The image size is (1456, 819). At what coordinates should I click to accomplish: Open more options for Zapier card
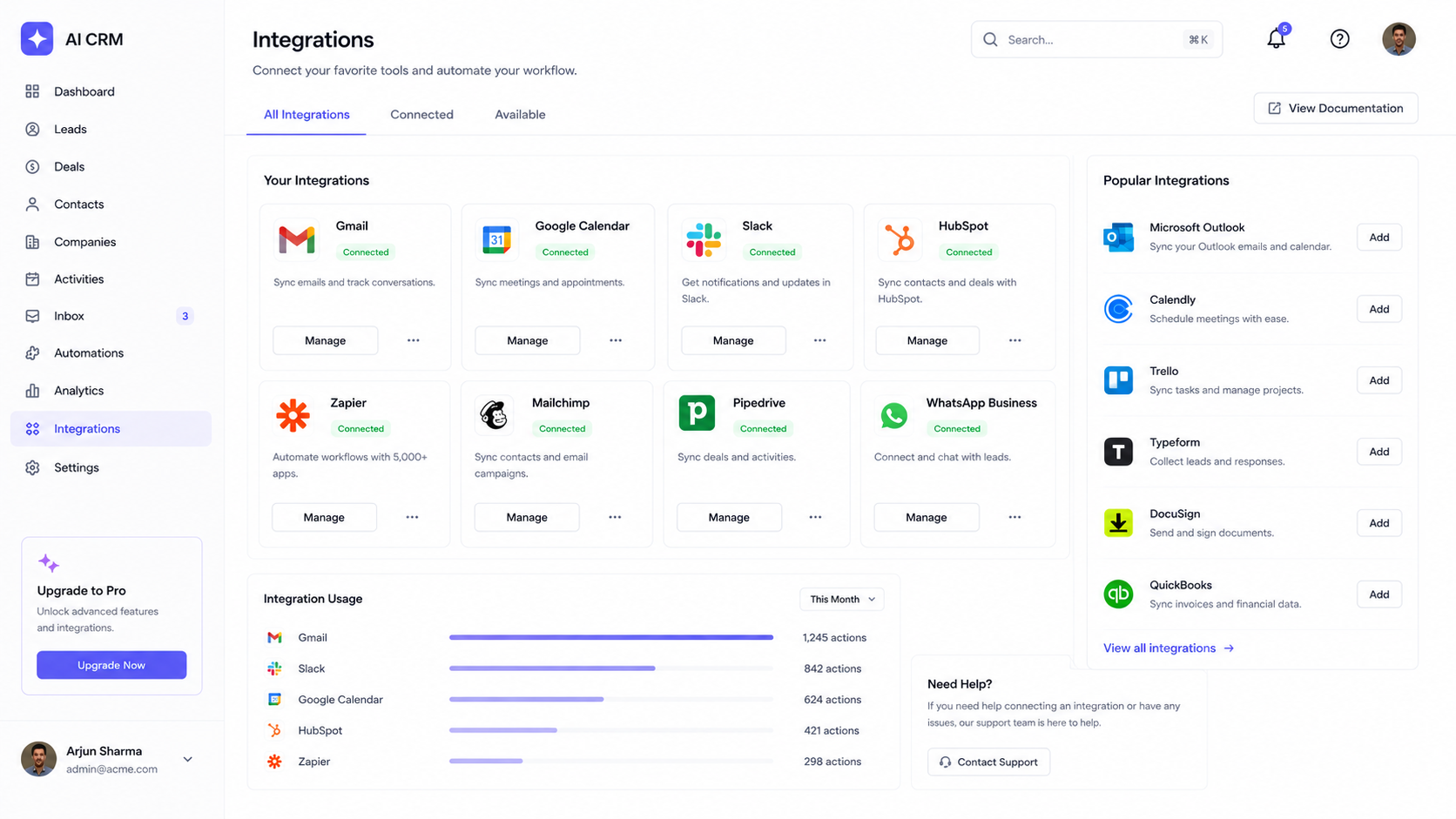coord(412,517)
